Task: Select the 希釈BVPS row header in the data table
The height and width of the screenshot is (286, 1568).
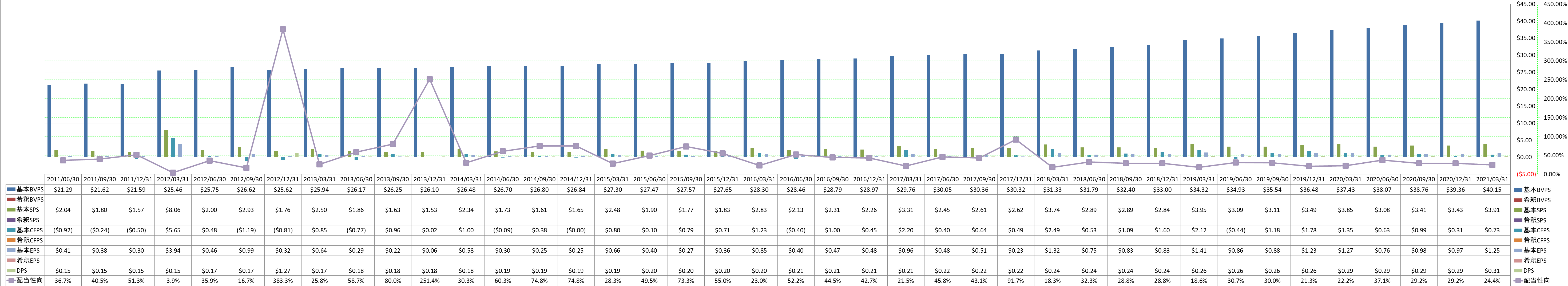Action: point(25,199)
